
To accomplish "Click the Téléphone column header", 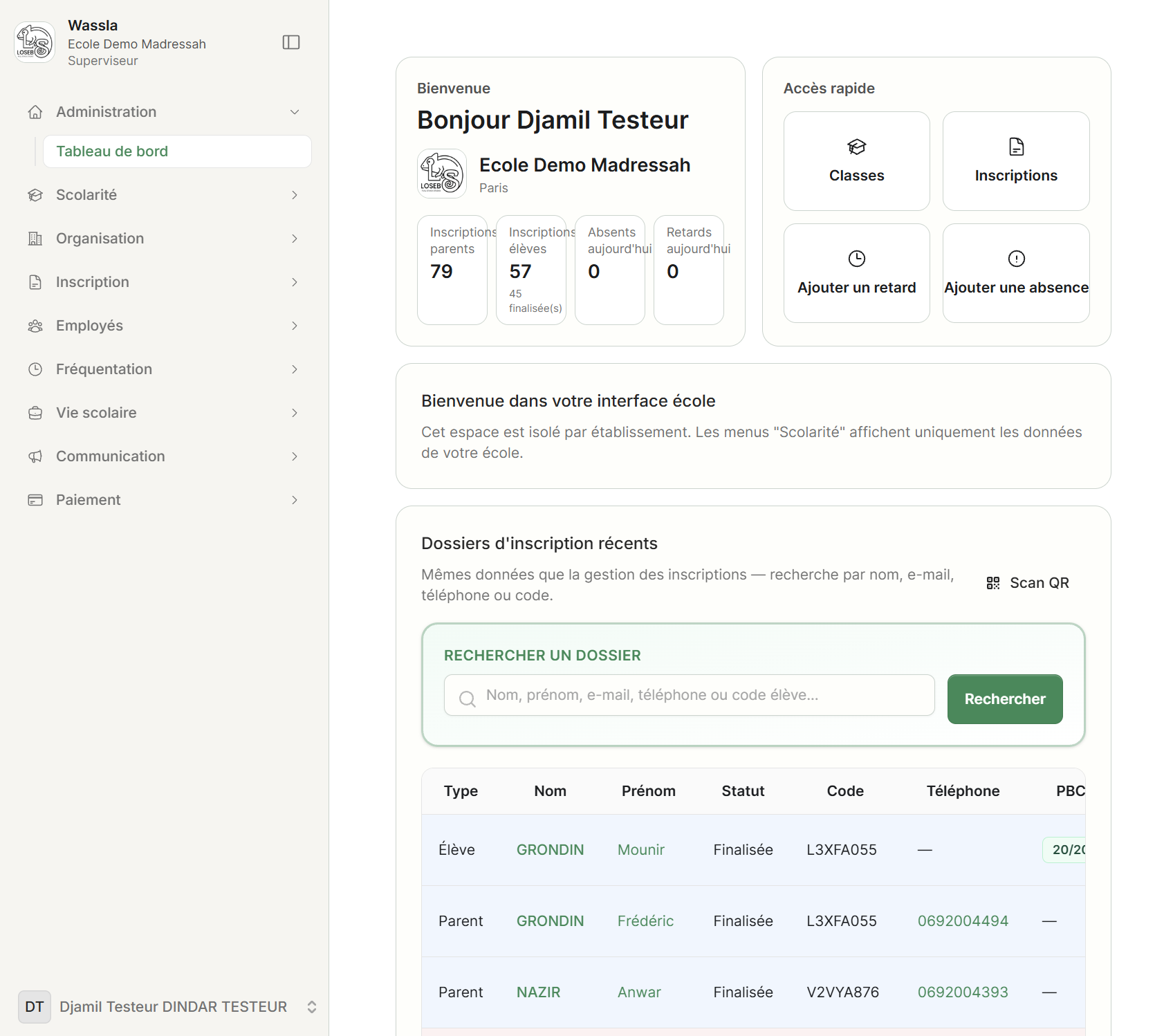I will tap(963, 791).
